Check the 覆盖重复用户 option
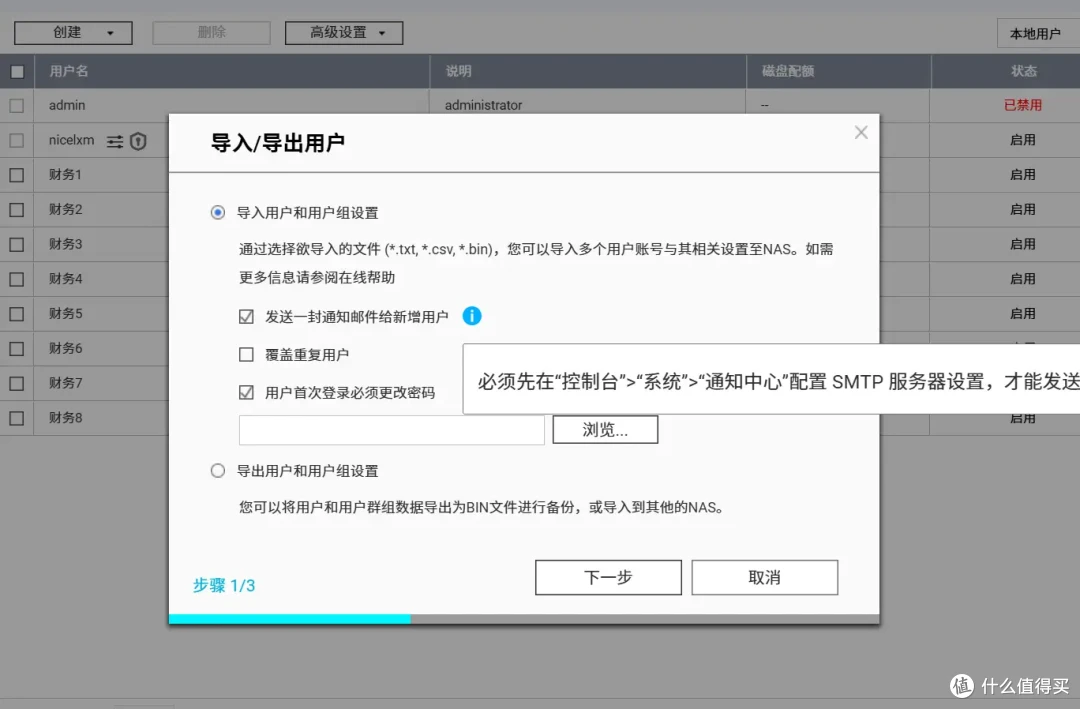The image size is (1080, 709). click(246, 354)
